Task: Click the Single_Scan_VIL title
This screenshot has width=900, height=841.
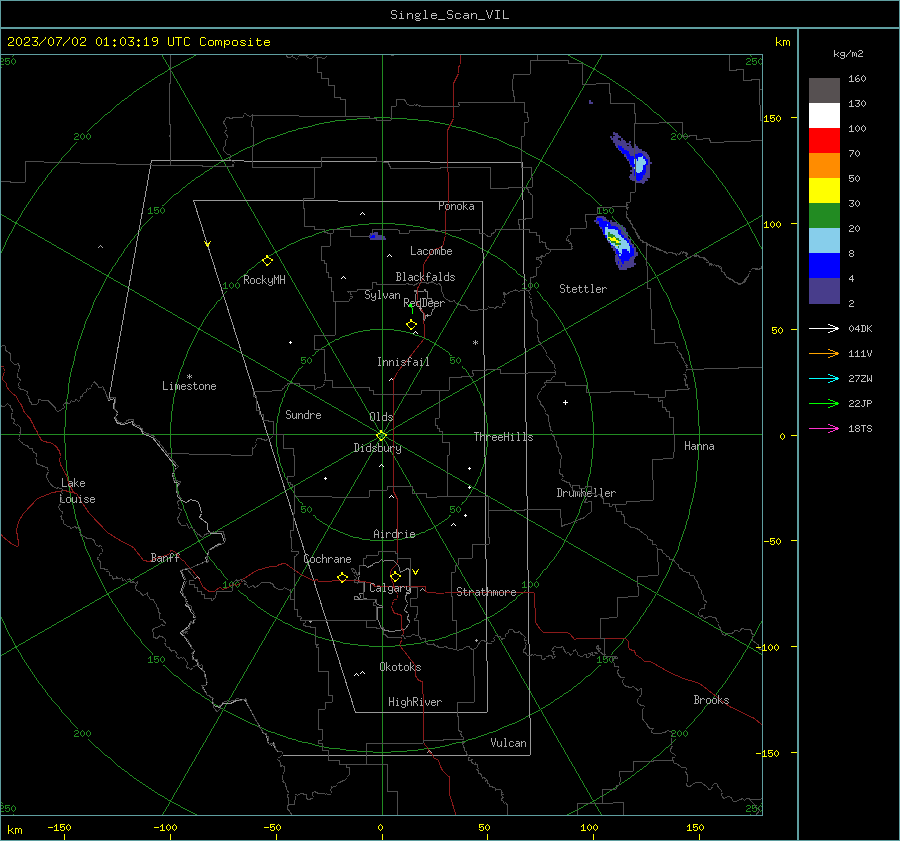Action: (449, 15)
